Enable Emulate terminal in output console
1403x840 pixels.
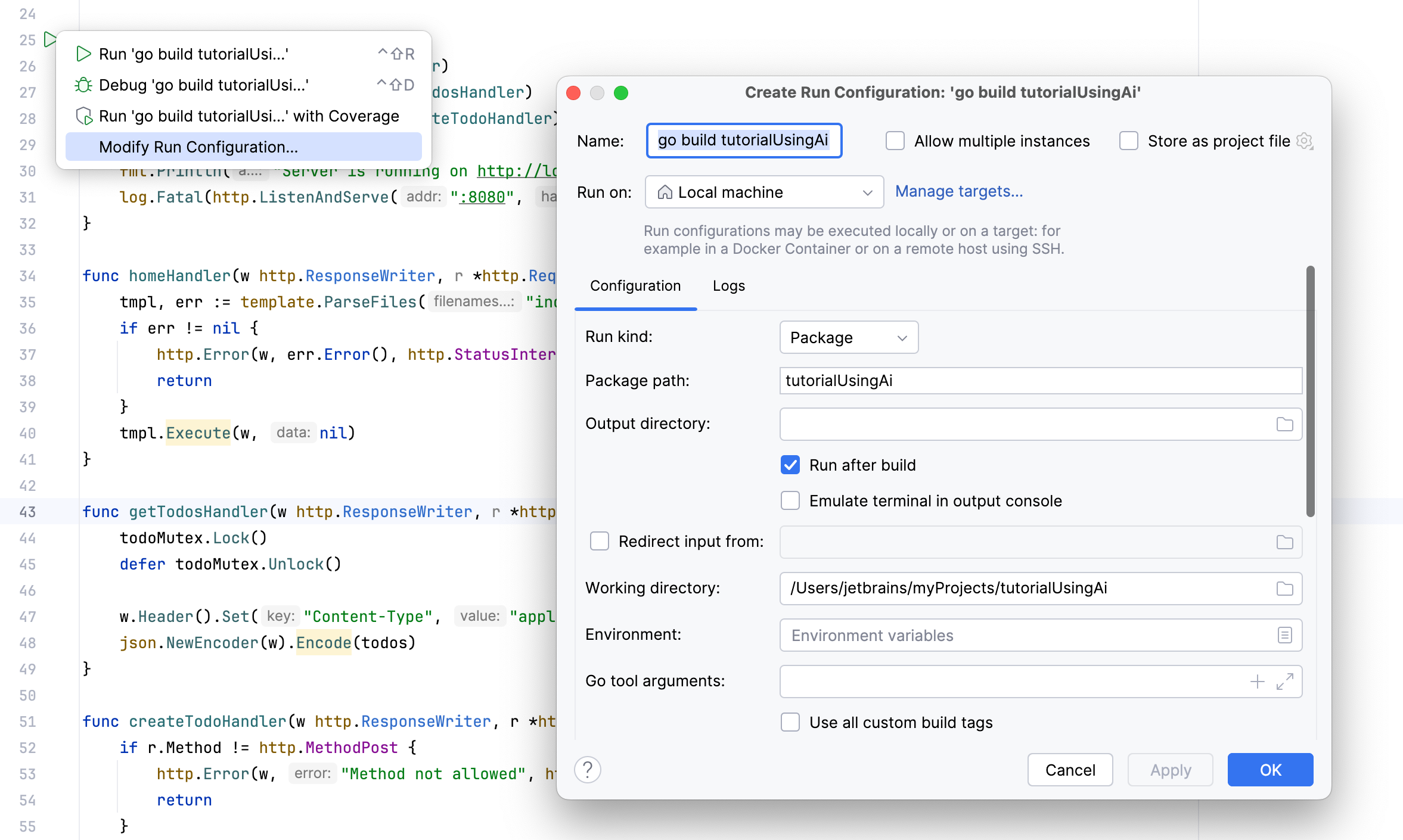tap(790, 501)
